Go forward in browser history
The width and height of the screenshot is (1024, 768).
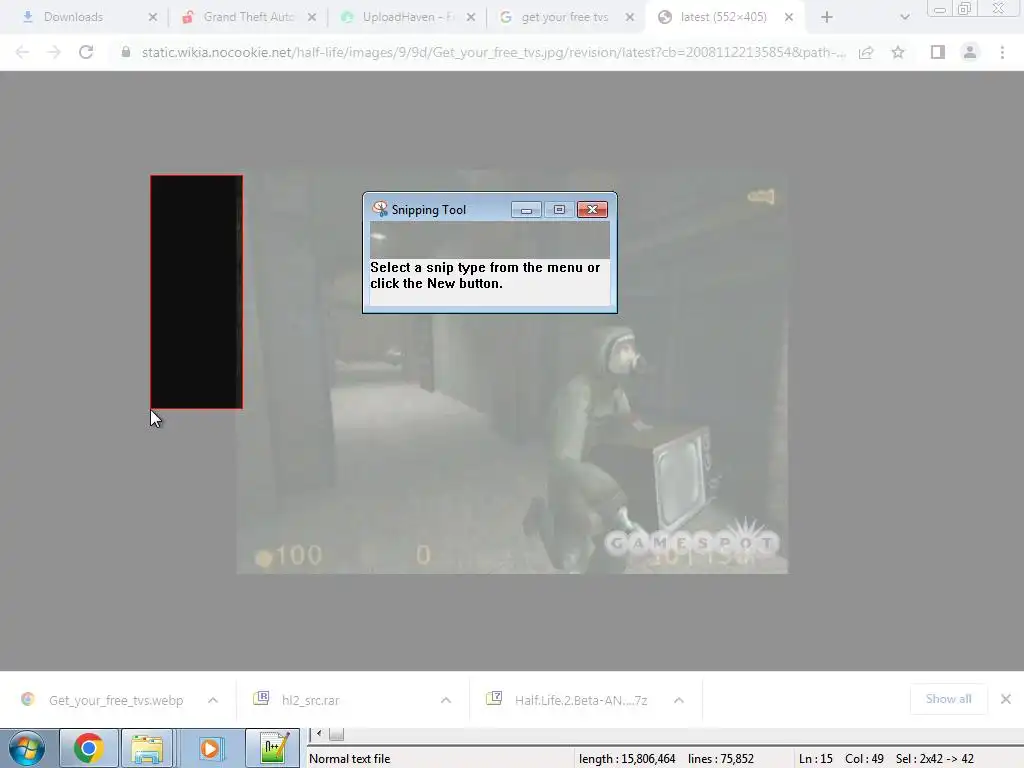click(x=54, y=52)
